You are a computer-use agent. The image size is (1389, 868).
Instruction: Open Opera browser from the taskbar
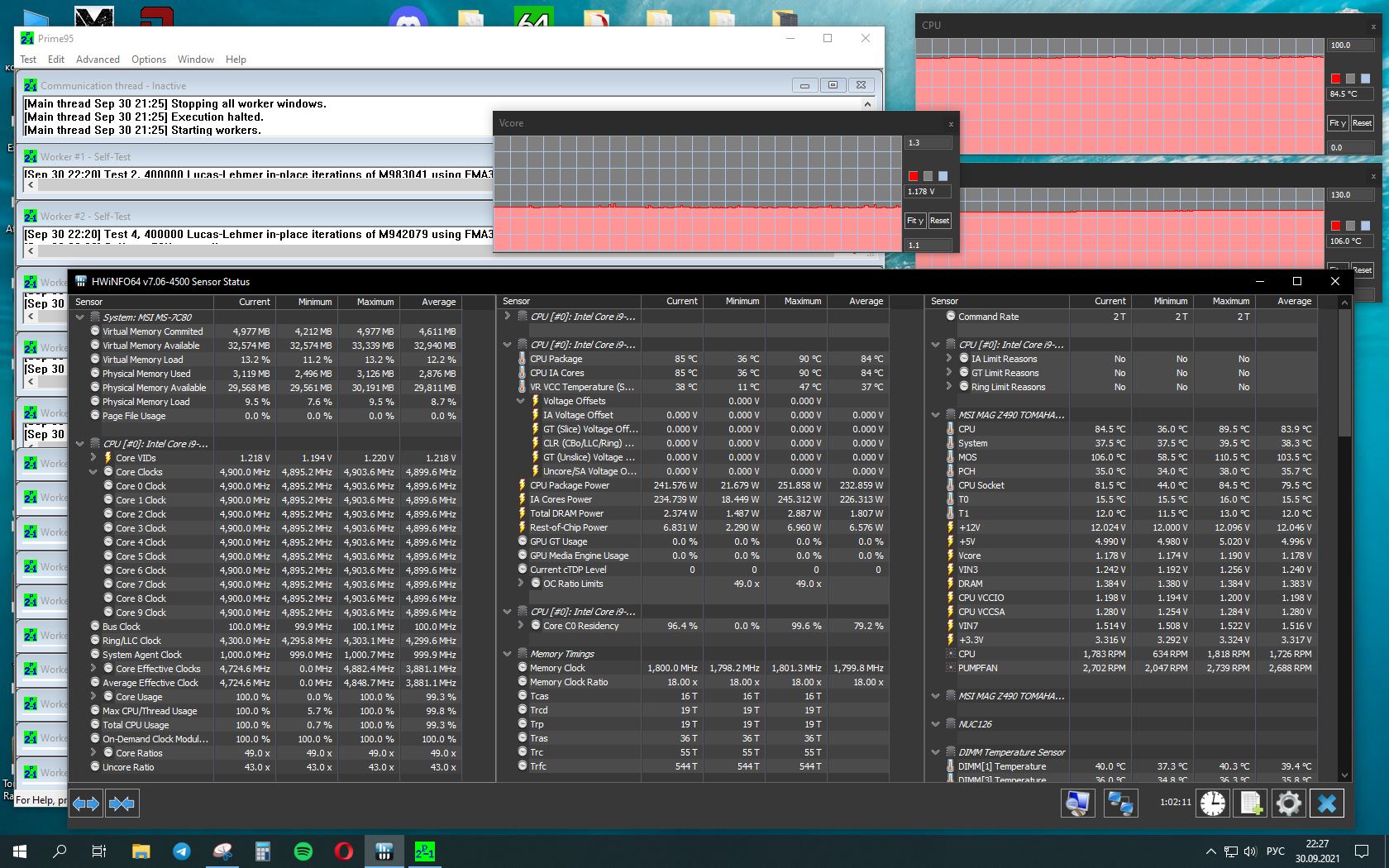point(344,851)
